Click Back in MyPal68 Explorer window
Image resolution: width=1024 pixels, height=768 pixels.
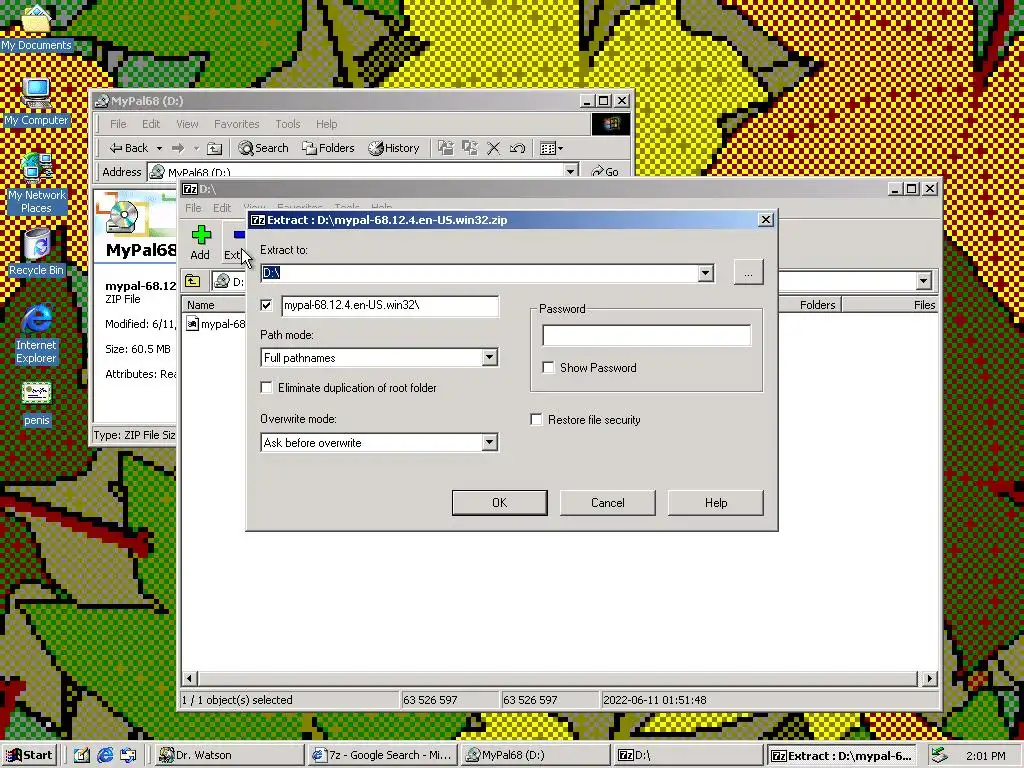pos(129,148)
